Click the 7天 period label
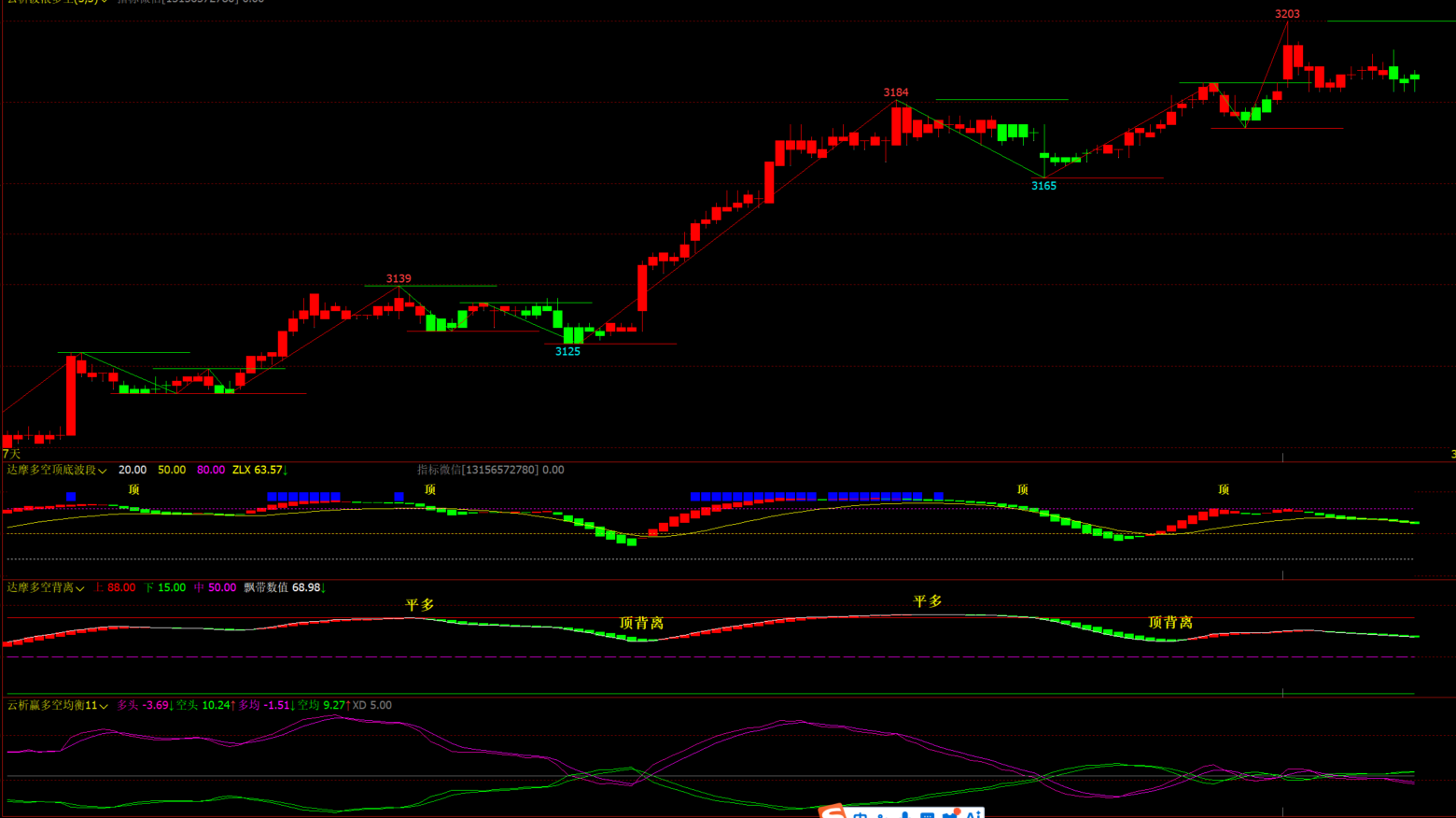 (x=11, y=454)
